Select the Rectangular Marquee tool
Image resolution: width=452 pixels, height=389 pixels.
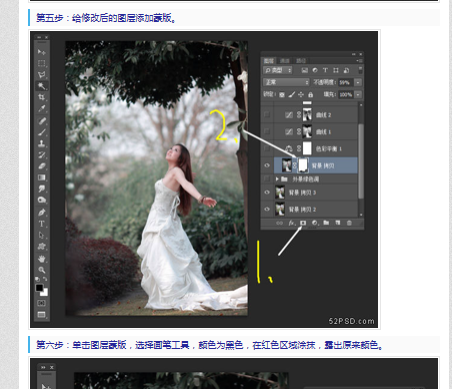coord(41,63)
